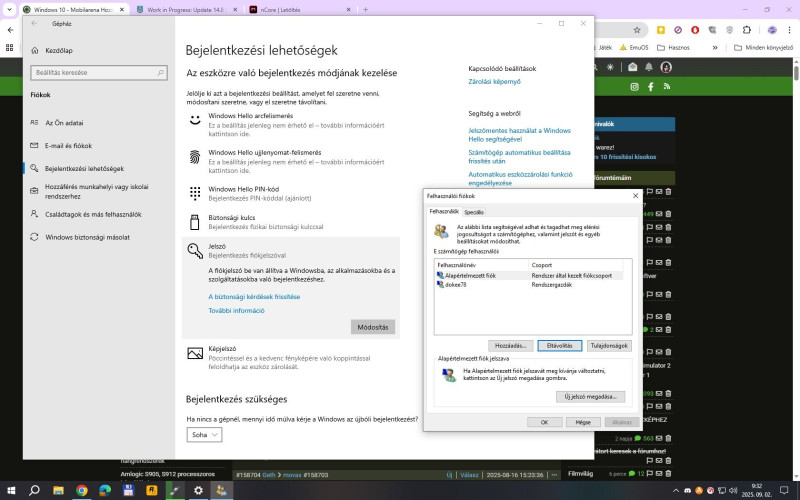Switch to the nCore Chrome tab

coord(300,9)
